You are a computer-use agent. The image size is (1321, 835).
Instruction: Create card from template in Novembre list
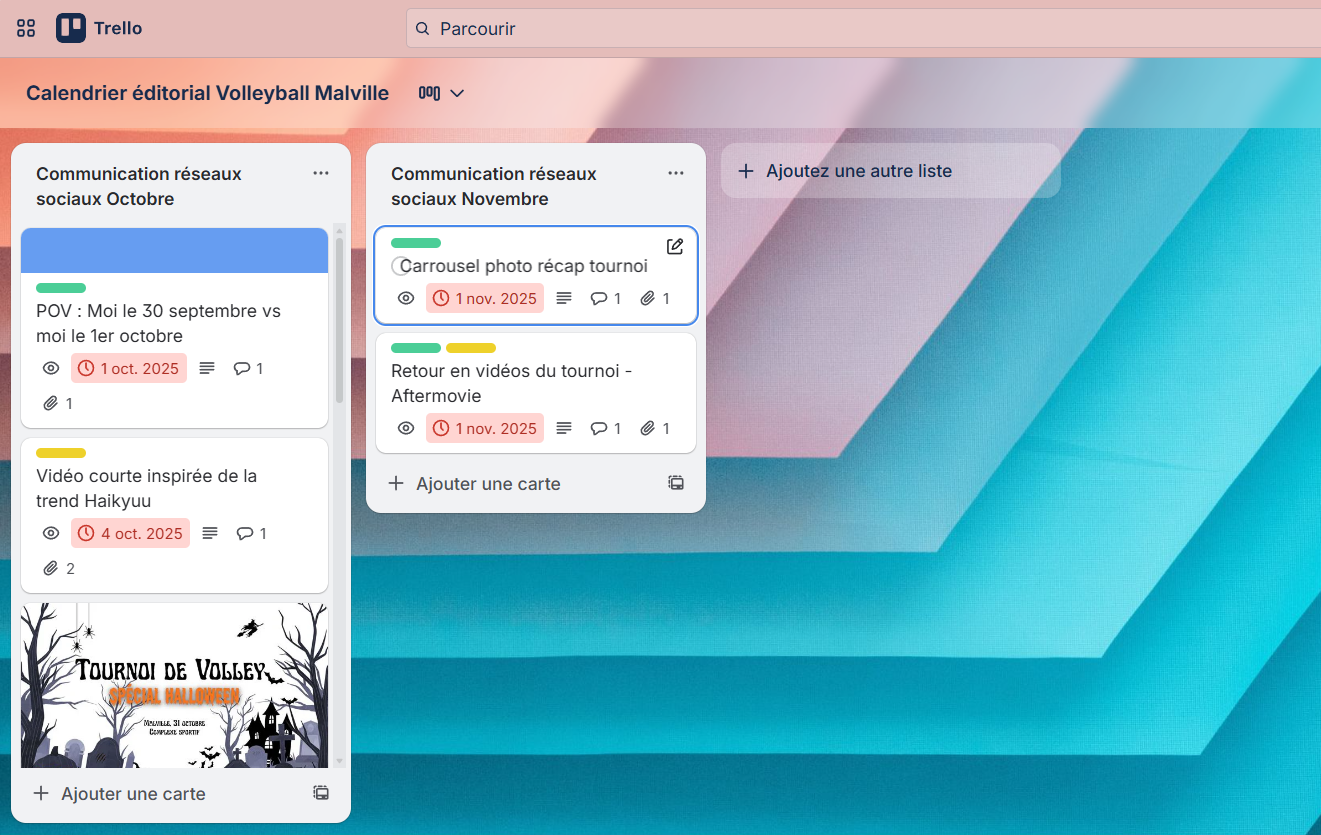point(676,483)
